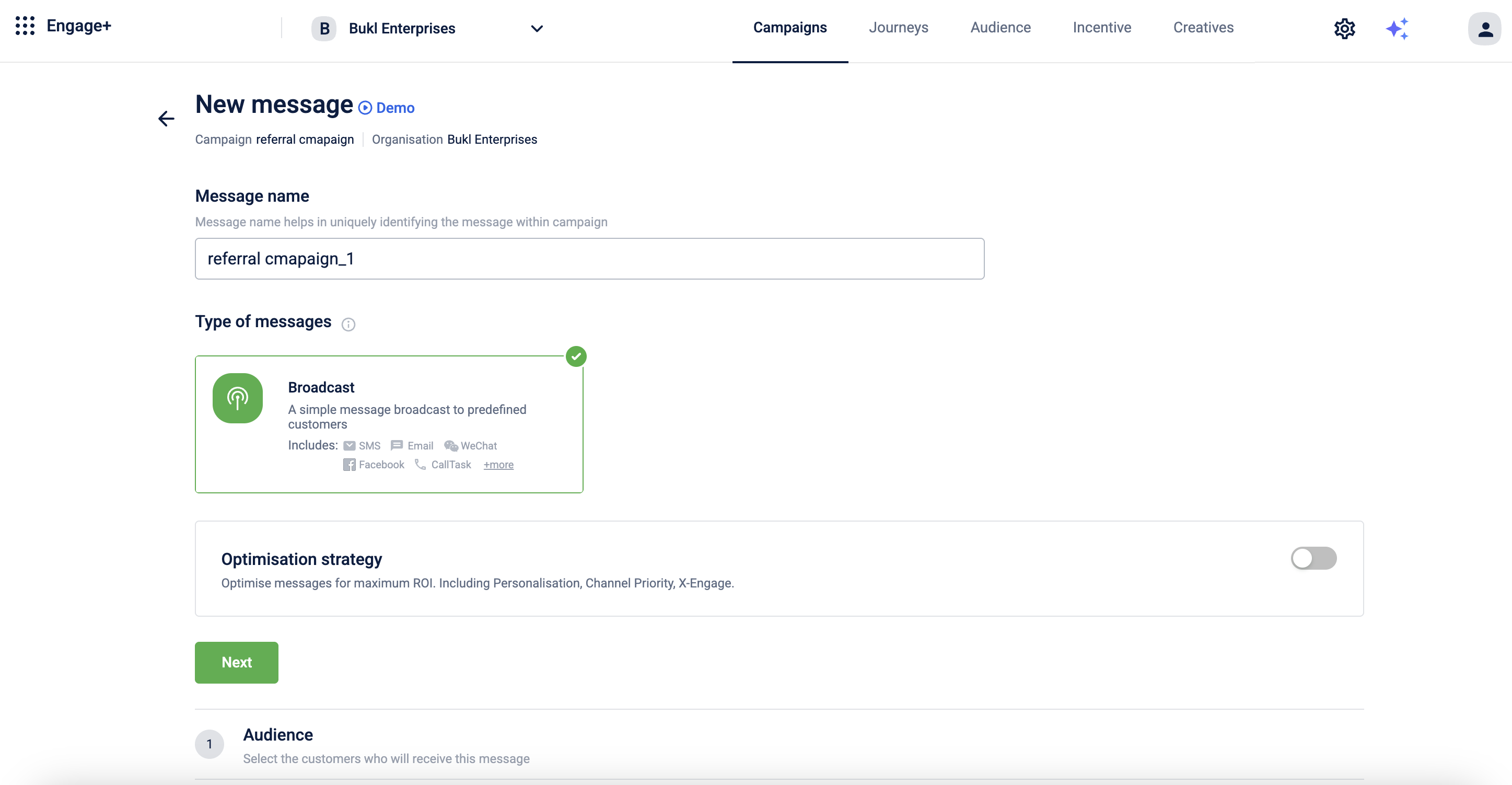Screen dimensions: 1512x785
Task: Click the green Broadcast antenna icon
Action: click(x=237, y=398)
